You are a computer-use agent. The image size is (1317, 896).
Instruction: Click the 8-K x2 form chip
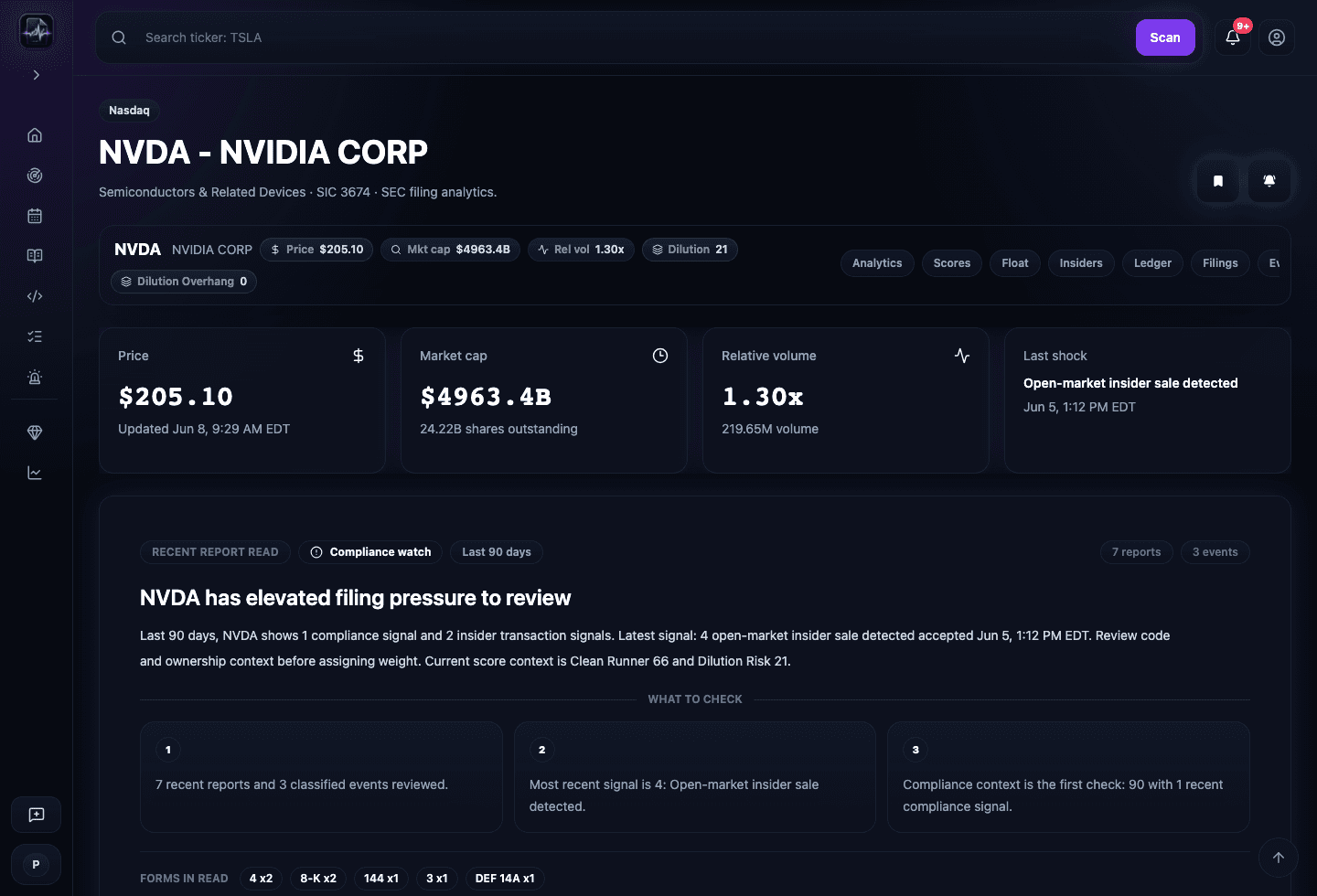point(318,879)
